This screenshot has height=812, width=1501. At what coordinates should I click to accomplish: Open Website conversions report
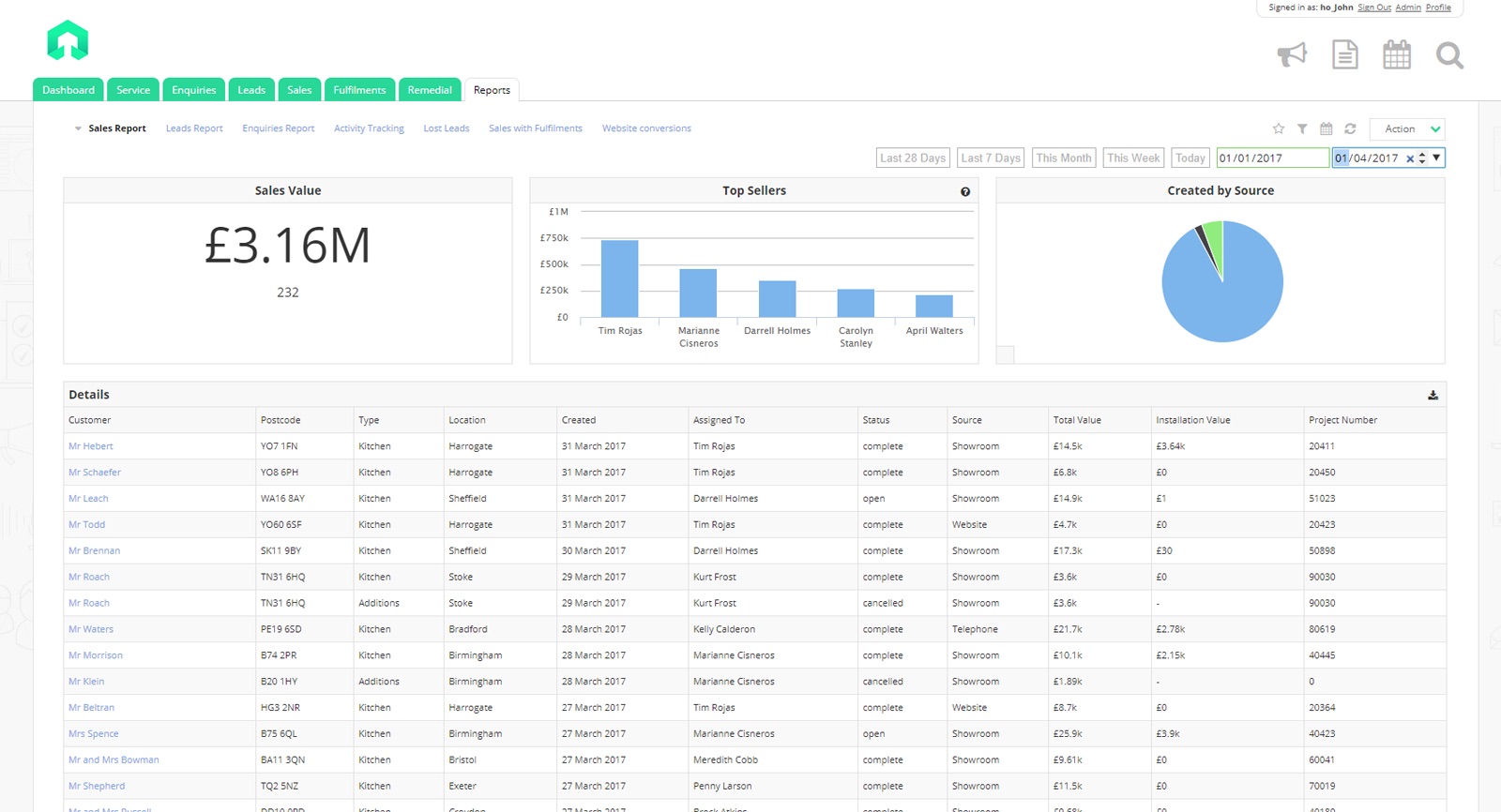click(x=646, y=128)
